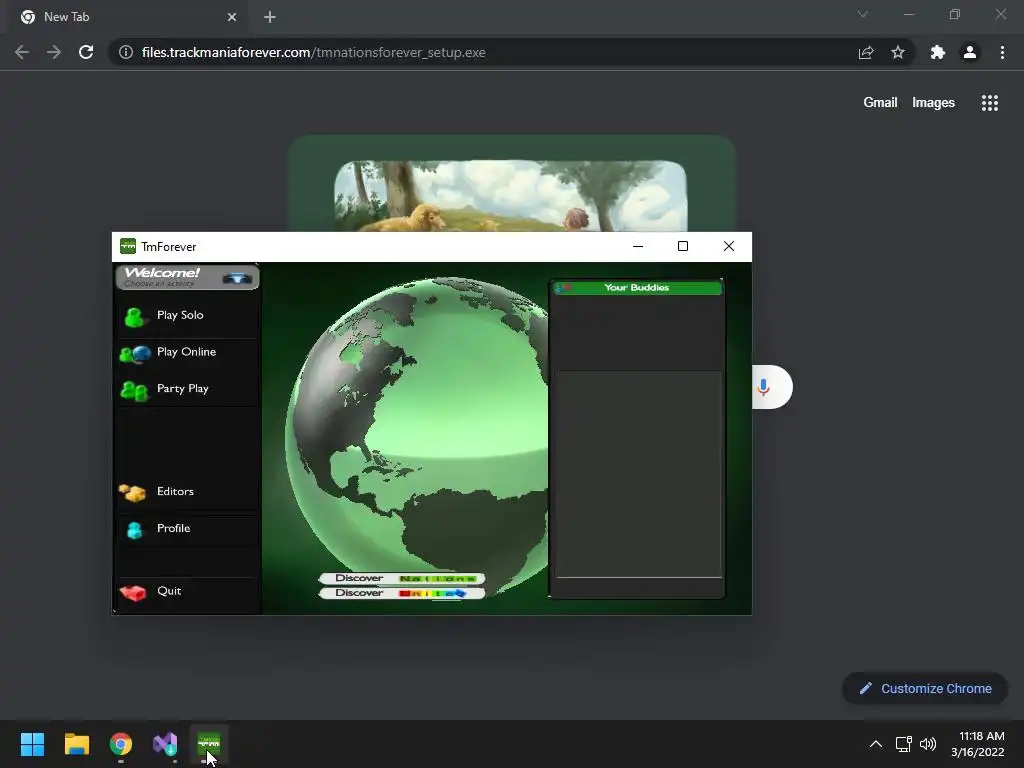
Task: Open Chrome tab search chevron
Action: 863,14
